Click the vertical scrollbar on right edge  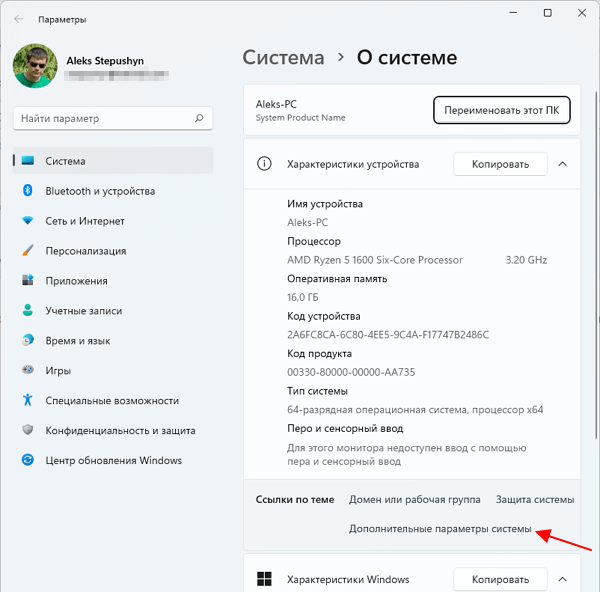tap(596, 265)
